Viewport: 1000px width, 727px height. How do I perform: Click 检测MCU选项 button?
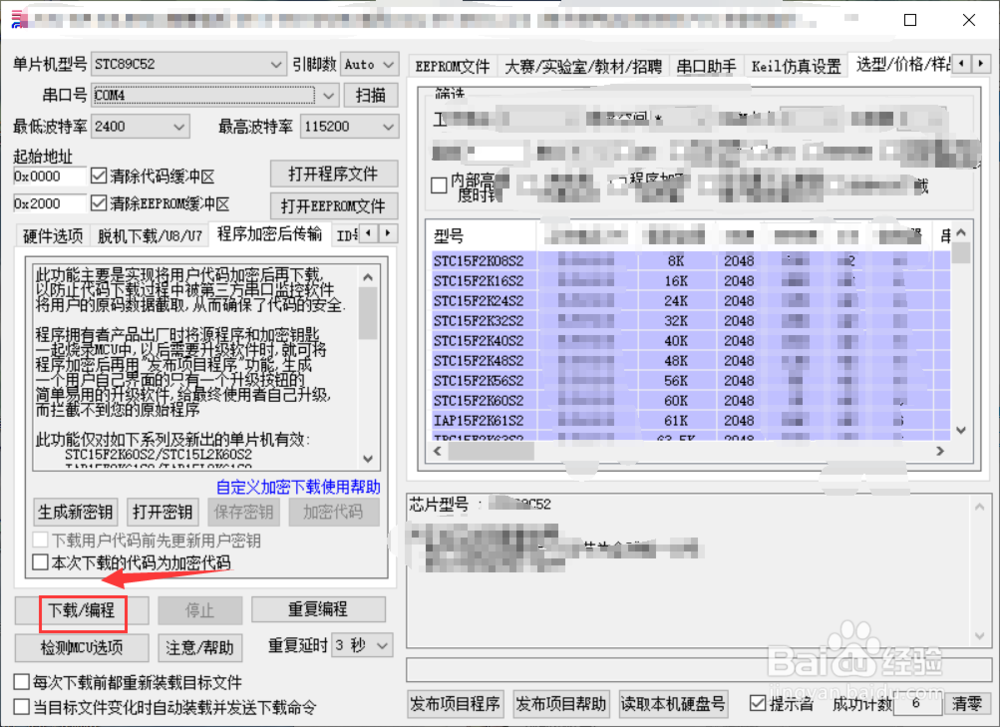click(82, 648)
